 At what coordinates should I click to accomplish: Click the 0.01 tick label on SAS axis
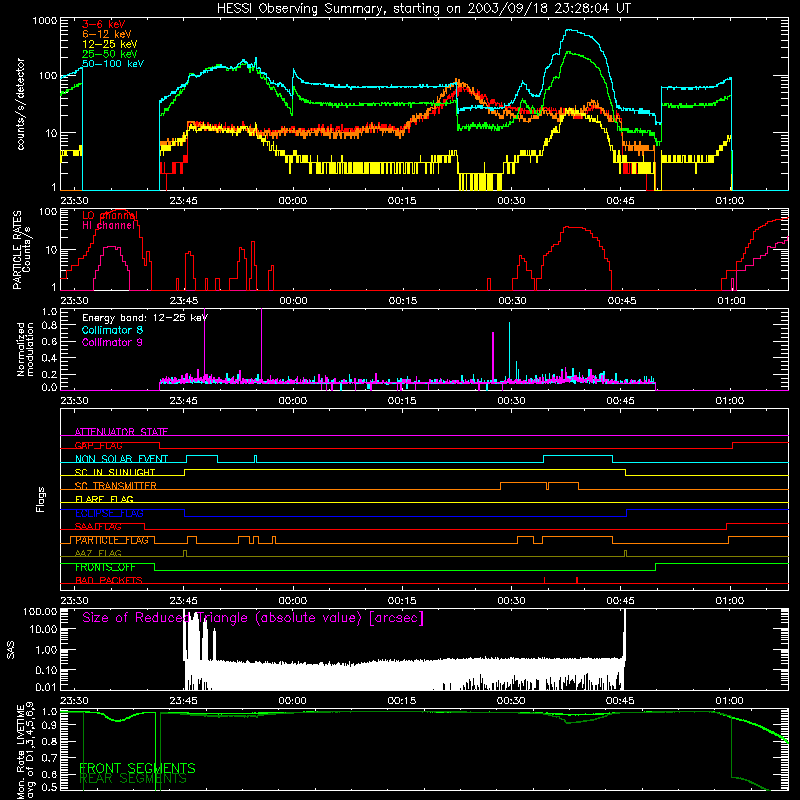[x=46, y=687]
